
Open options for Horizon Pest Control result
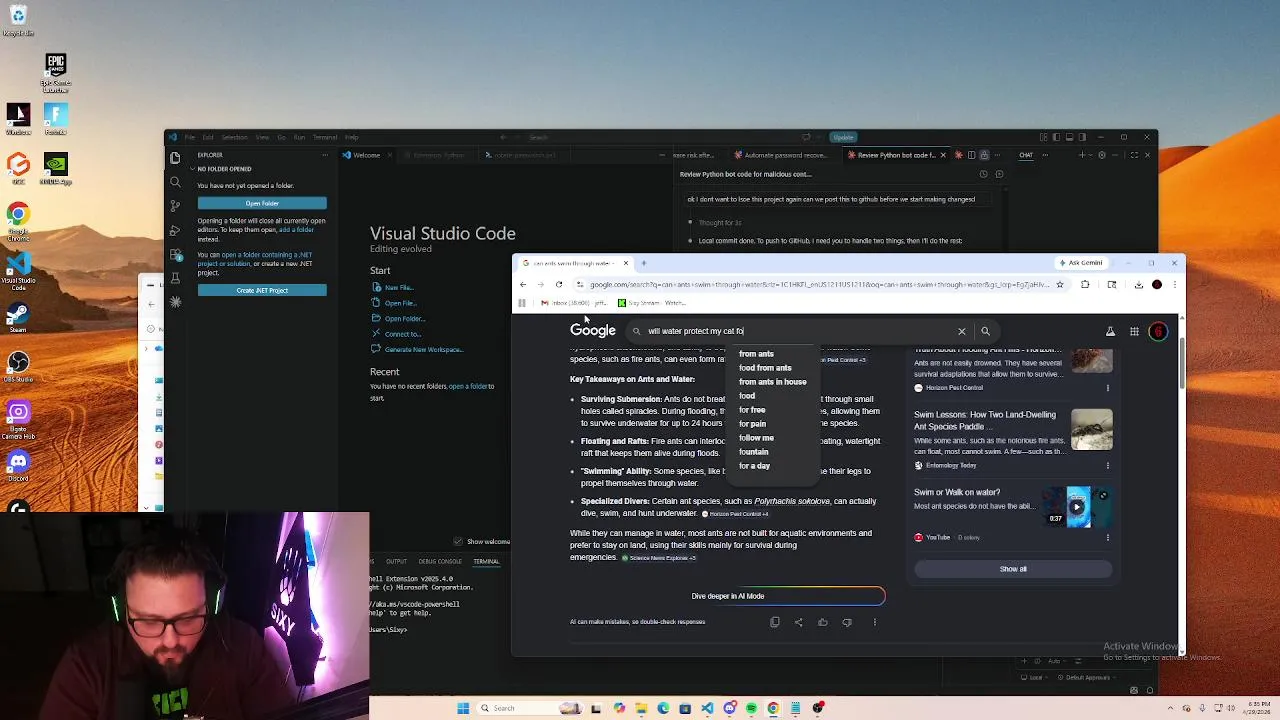click(1107, 388)
